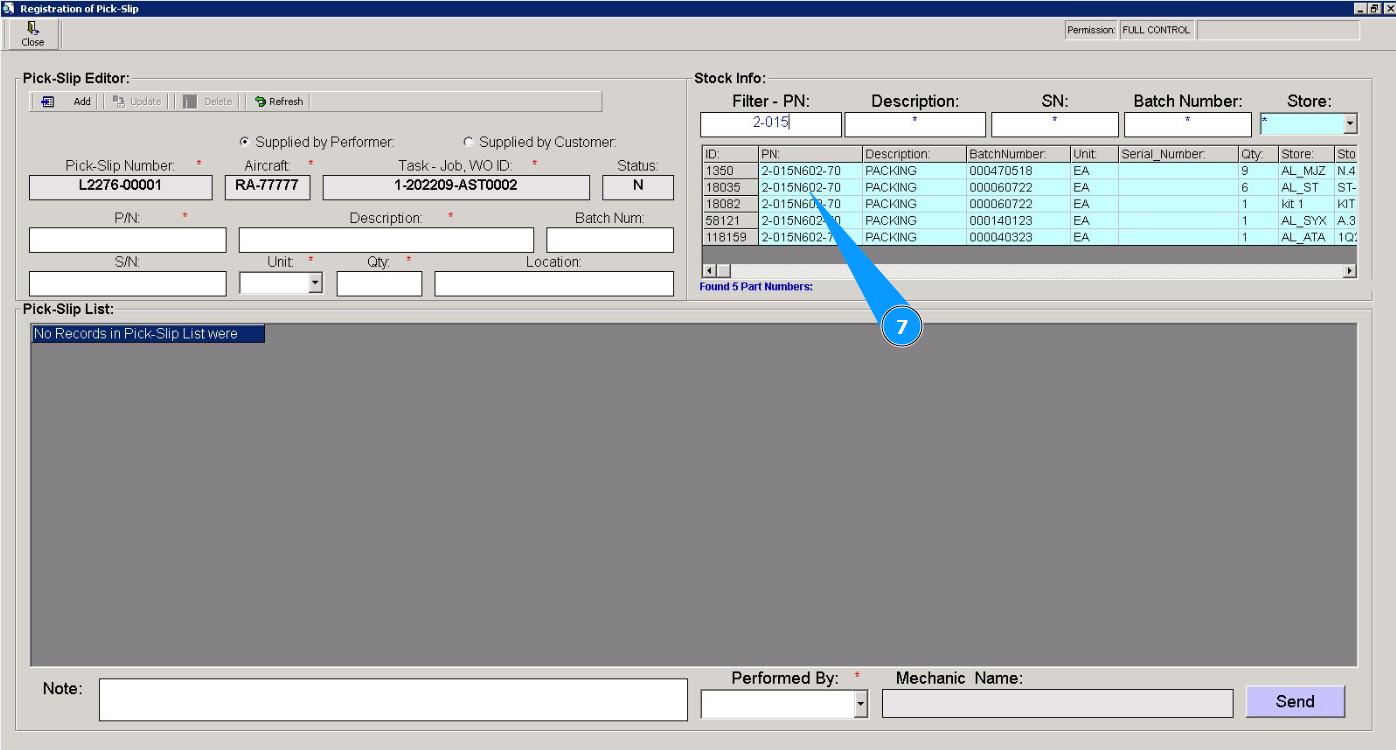Screen dimensions: 1396x750
Task: Click the Found 5 Part Numbers text
Action: pyautogui.click(x=756, y=287)
